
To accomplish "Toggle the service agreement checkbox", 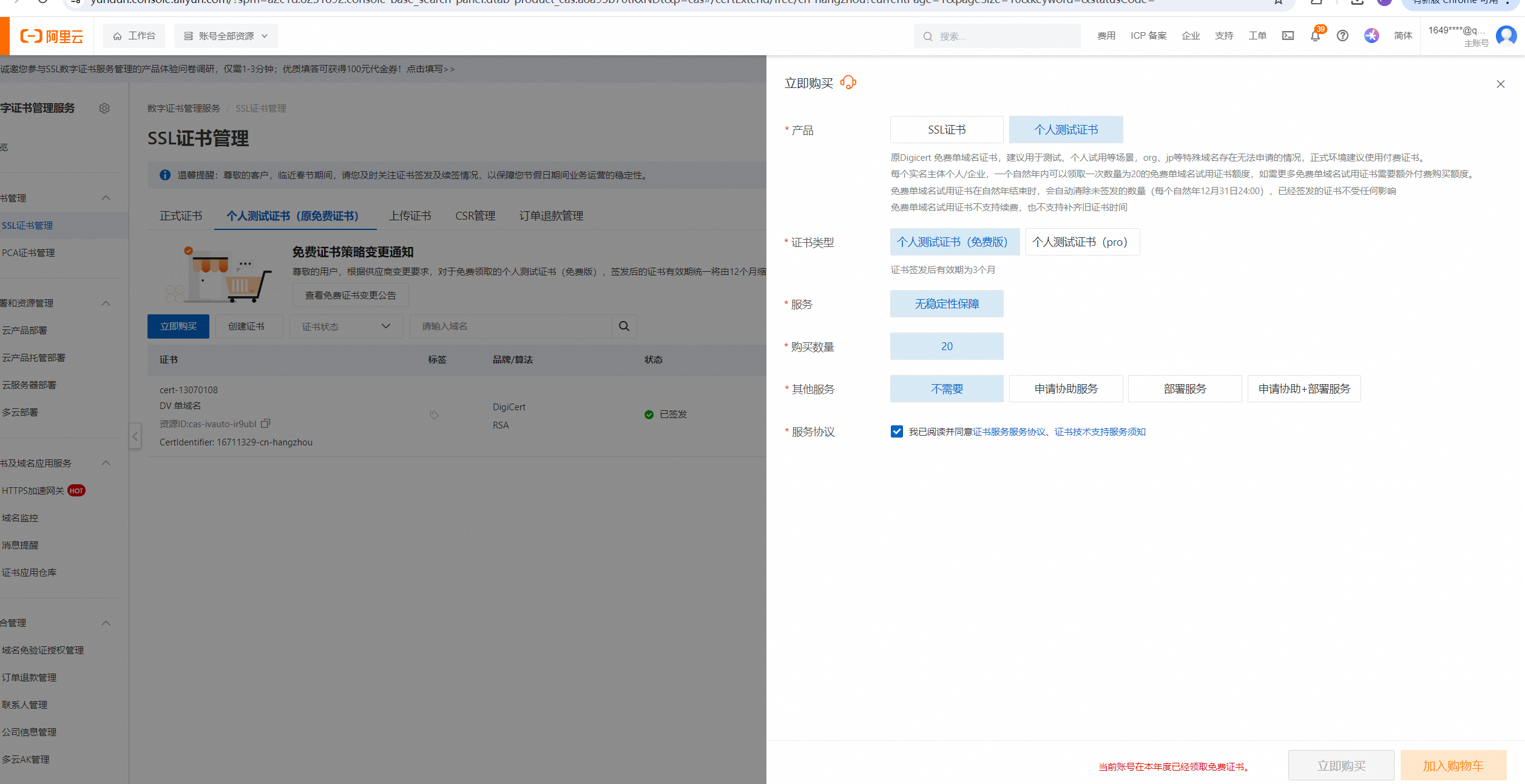I will (897, 431).
